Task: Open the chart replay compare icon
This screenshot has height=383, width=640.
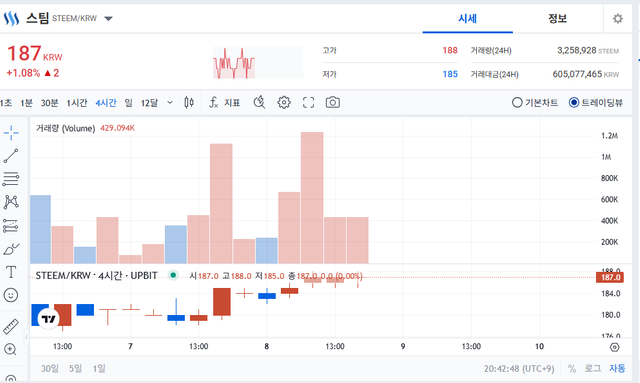Action: tap(259, 102)
